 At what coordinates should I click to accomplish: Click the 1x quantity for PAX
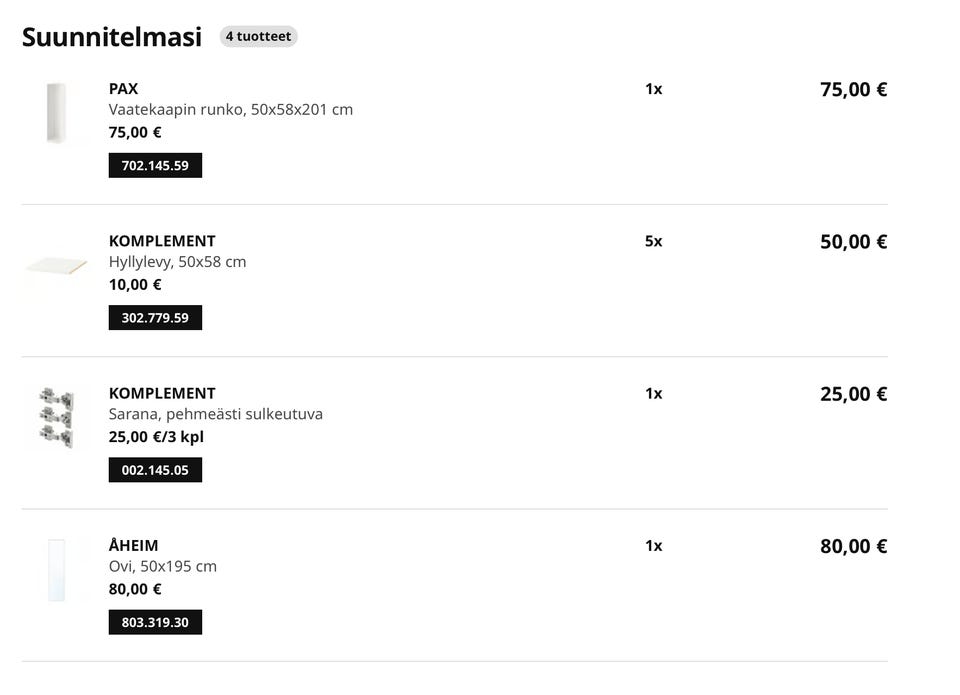tap(653, 89)
